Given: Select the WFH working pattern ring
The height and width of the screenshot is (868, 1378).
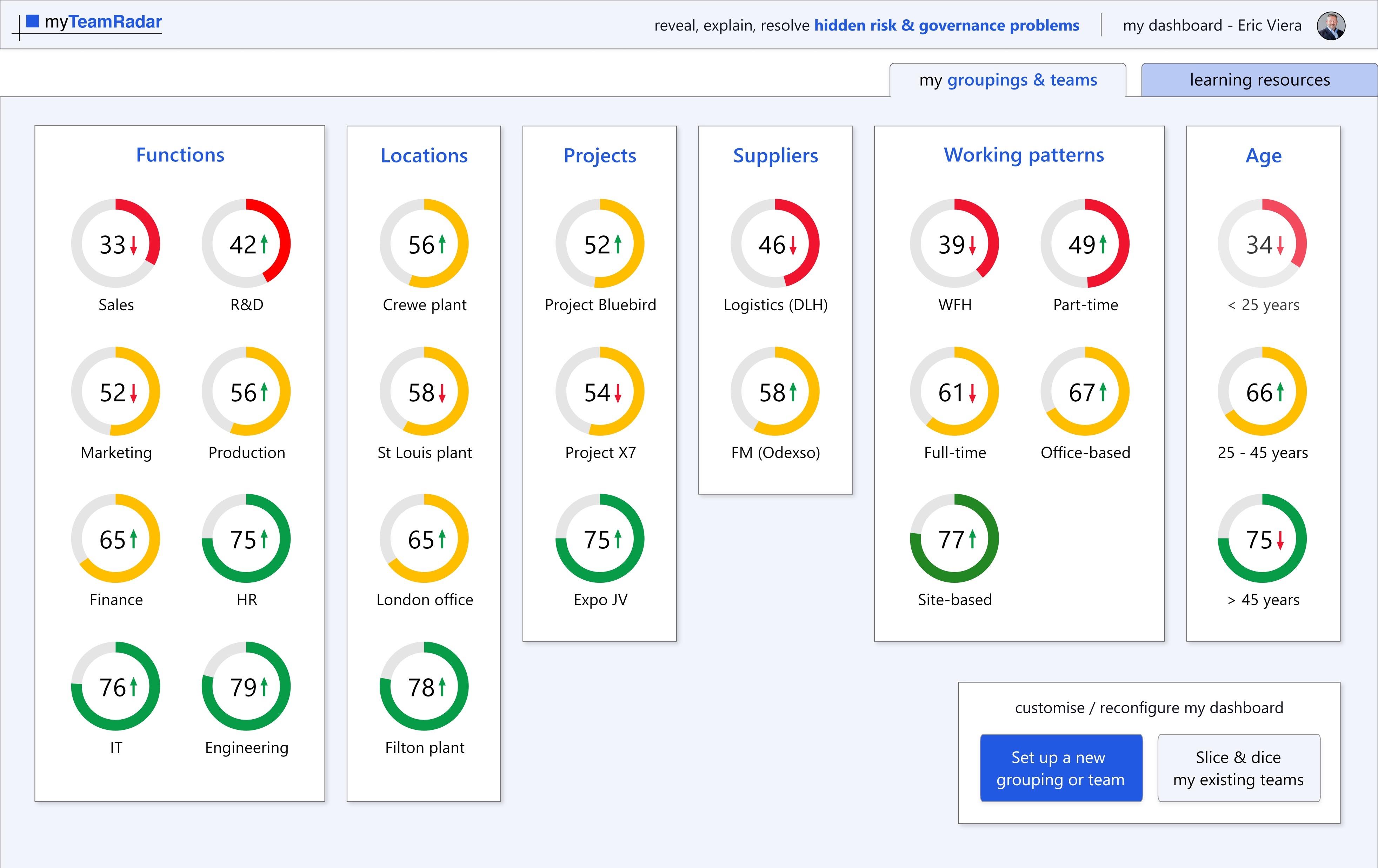Looking at the screenshot, I should 954,244.
